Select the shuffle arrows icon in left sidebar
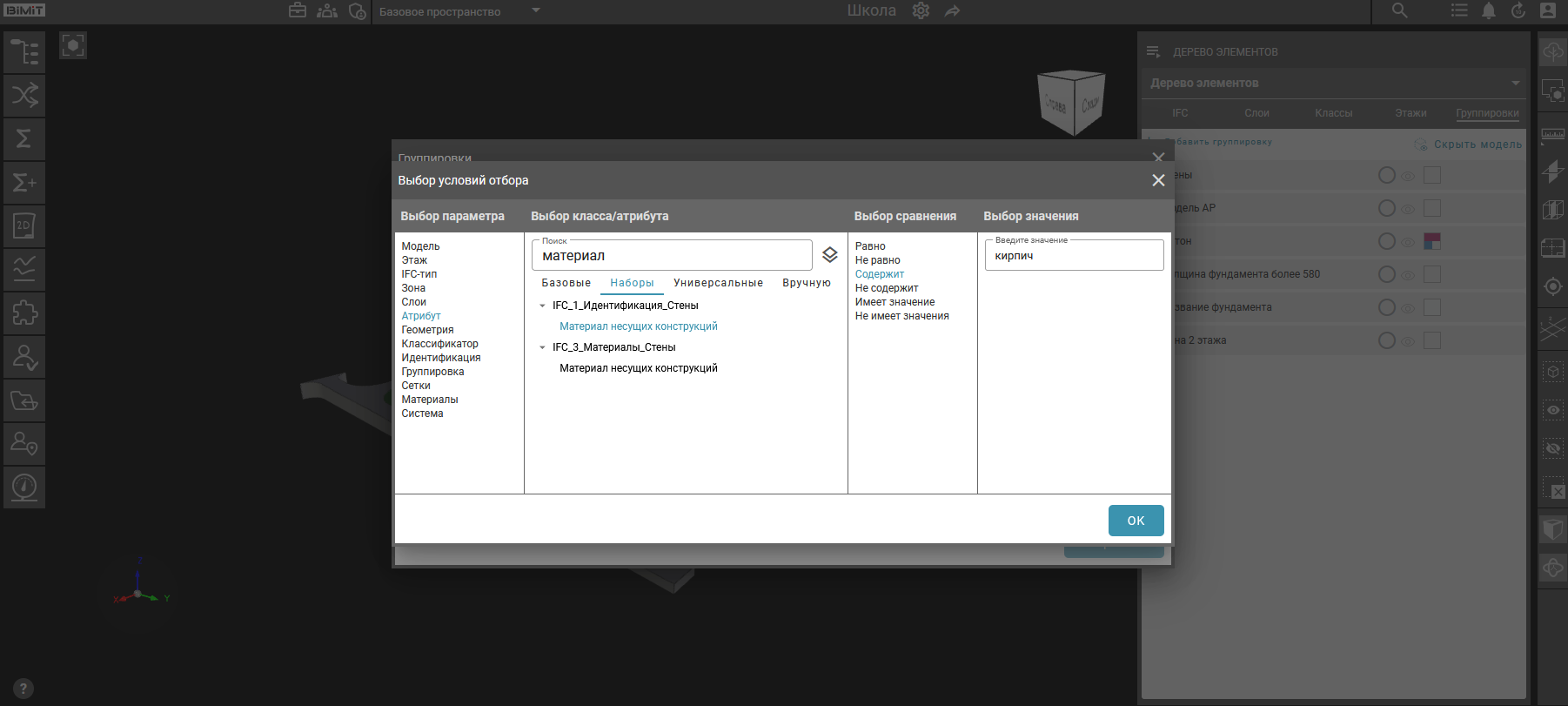The width and height of the screenshot is (1568, 706). tap(24, 96)
